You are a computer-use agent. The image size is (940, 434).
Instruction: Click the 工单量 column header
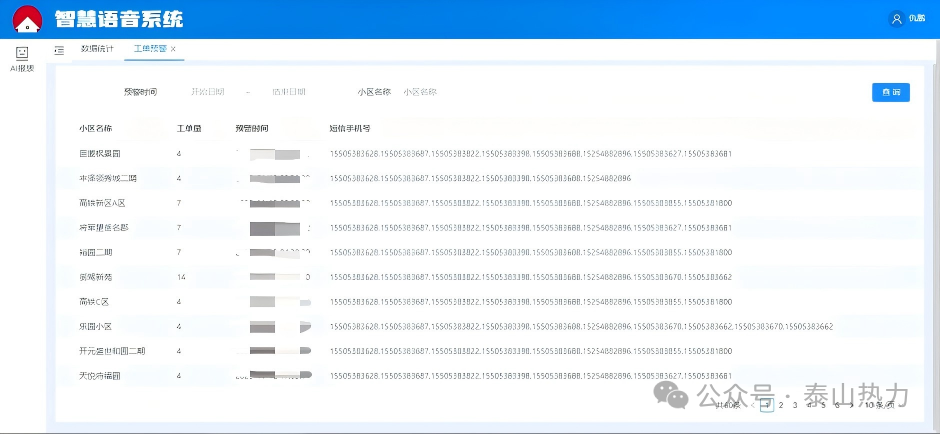tap(189, 128)
